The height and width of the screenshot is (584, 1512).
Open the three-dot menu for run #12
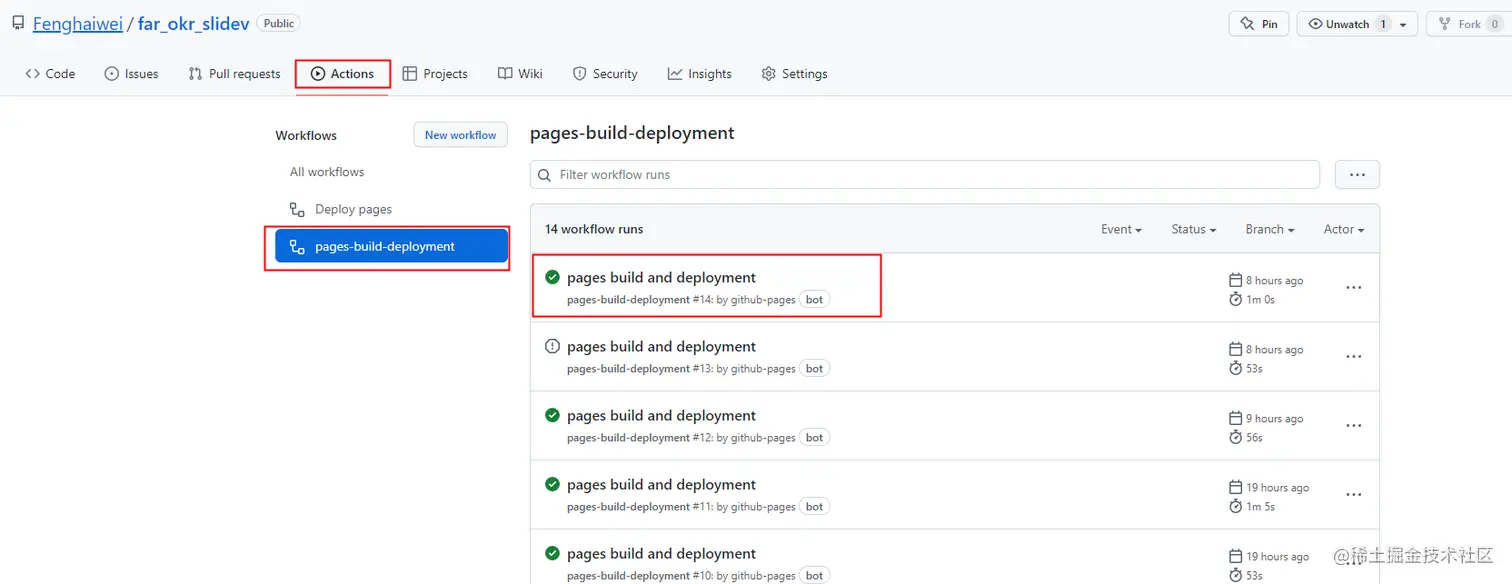pos(1353,425)
